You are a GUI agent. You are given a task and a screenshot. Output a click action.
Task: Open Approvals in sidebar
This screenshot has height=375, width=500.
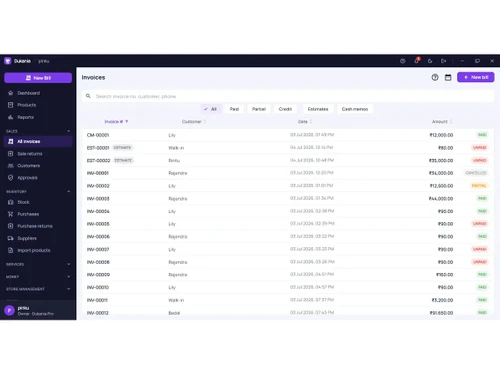tap(38, 178)
